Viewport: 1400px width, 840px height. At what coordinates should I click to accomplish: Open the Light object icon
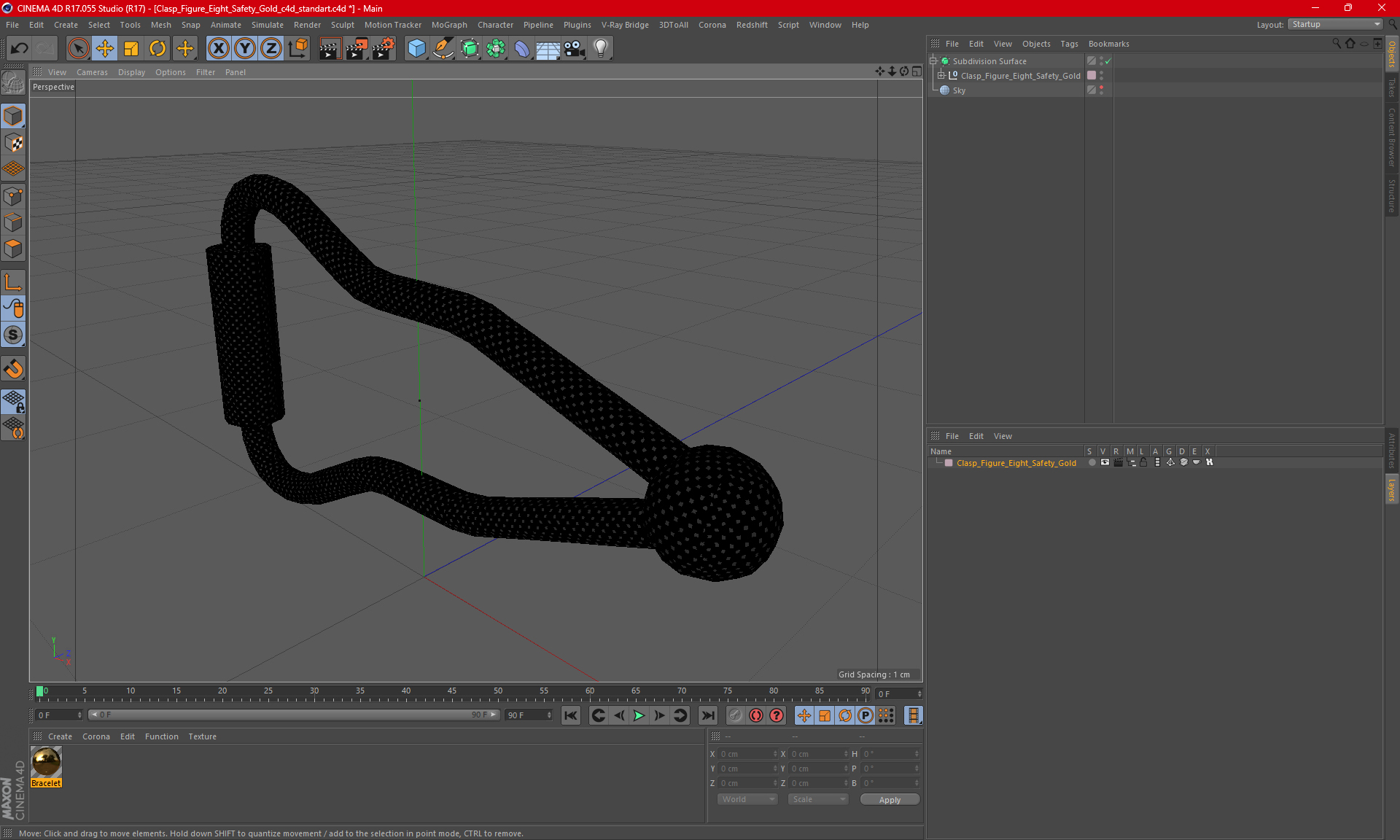tap(600, 49)
